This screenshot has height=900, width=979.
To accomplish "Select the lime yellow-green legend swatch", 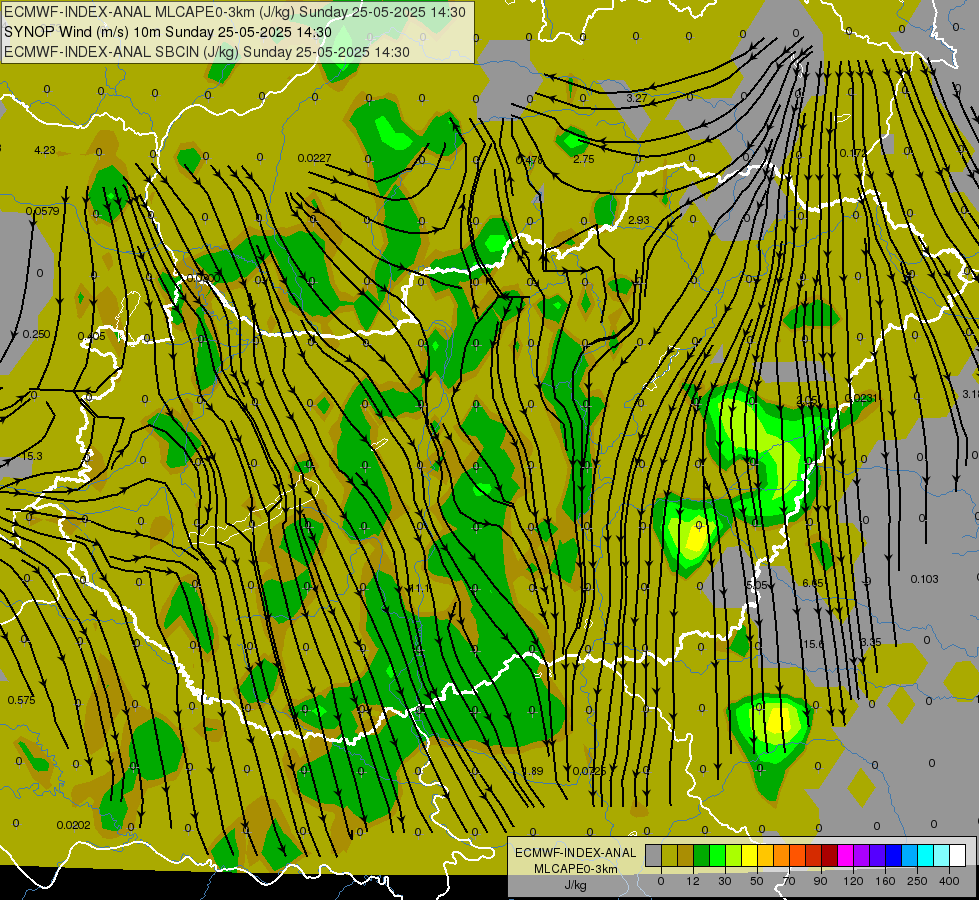I will point(734,855).
